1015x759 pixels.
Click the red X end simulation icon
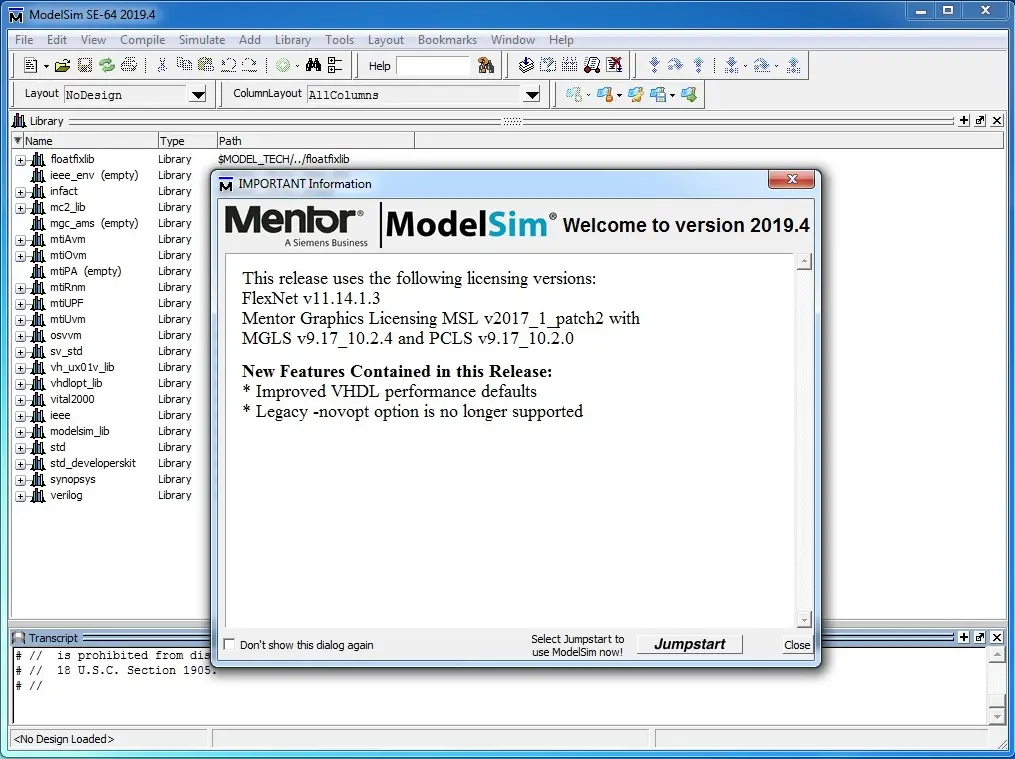[x=614, y=65]
